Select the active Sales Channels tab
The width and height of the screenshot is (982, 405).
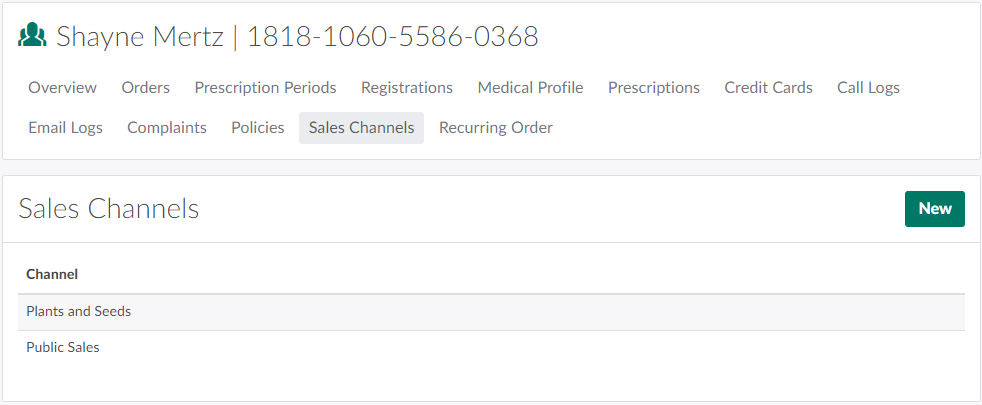point(361,128)
